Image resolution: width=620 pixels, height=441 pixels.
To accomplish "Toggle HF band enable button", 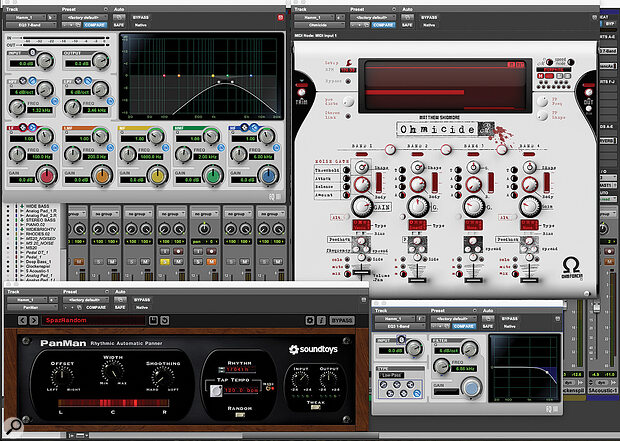I will click(x=276, y=148).
